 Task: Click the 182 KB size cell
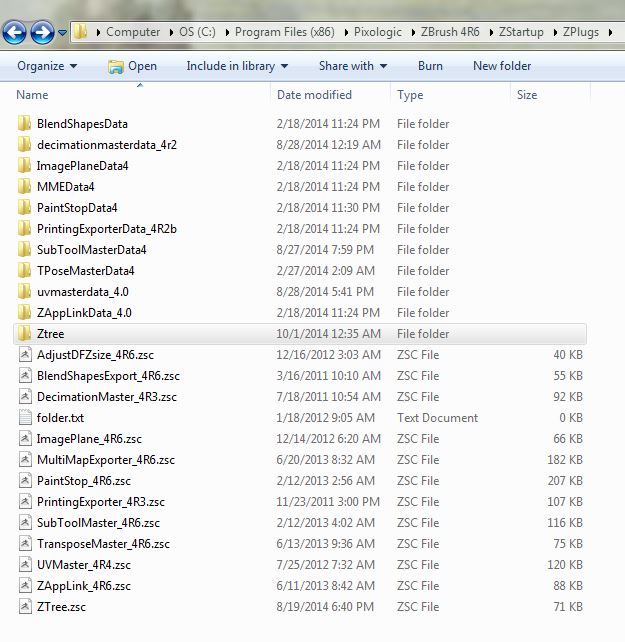click(565, 459)
